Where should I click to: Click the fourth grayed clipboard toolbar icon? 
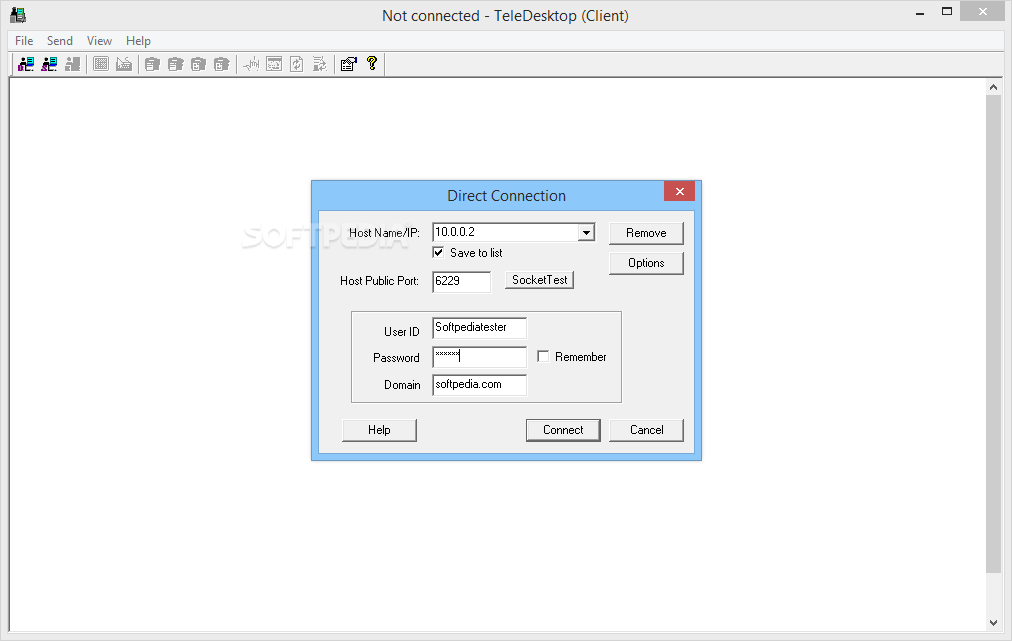222,64
